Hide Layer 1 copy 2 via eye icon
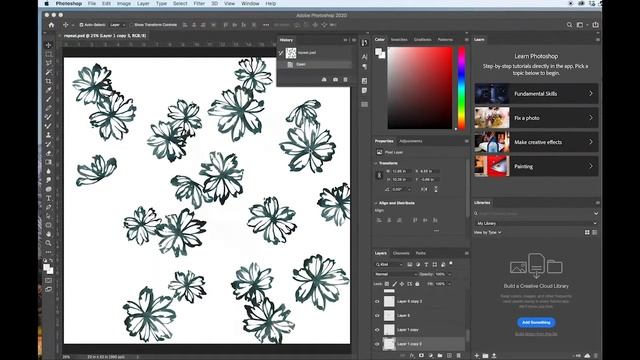The height and width of the screenshot is (360, 640). pos(377,344)
